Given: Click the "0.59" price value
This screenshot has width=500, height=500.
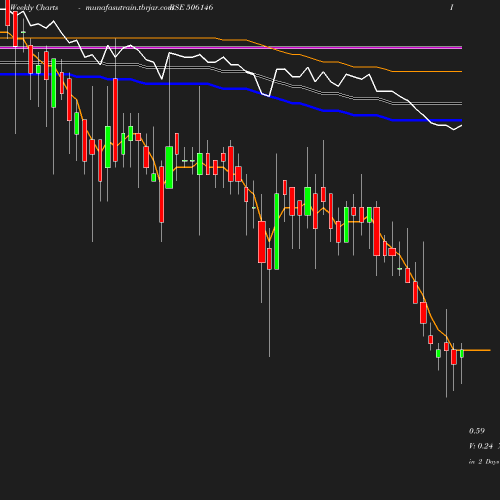Looking at the screenshot, I should 477,431.
